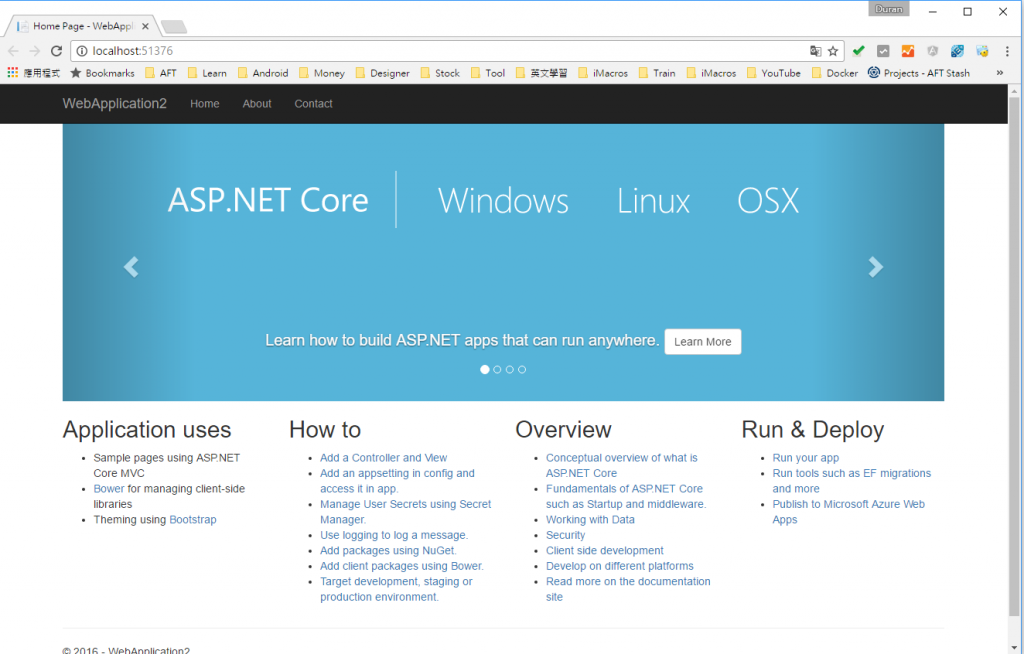
Task: Open the Docker bookmark folder
Action: [835, 73]
